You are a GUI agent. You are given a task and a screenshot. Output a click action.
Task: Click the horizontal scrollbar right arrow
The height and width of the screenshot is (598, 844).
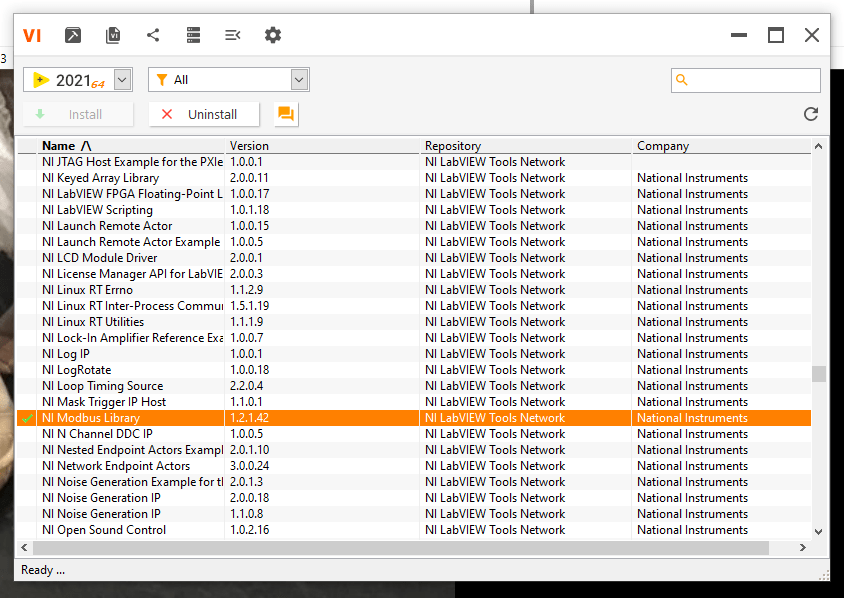pyautogui.click(x=803, y=547)
